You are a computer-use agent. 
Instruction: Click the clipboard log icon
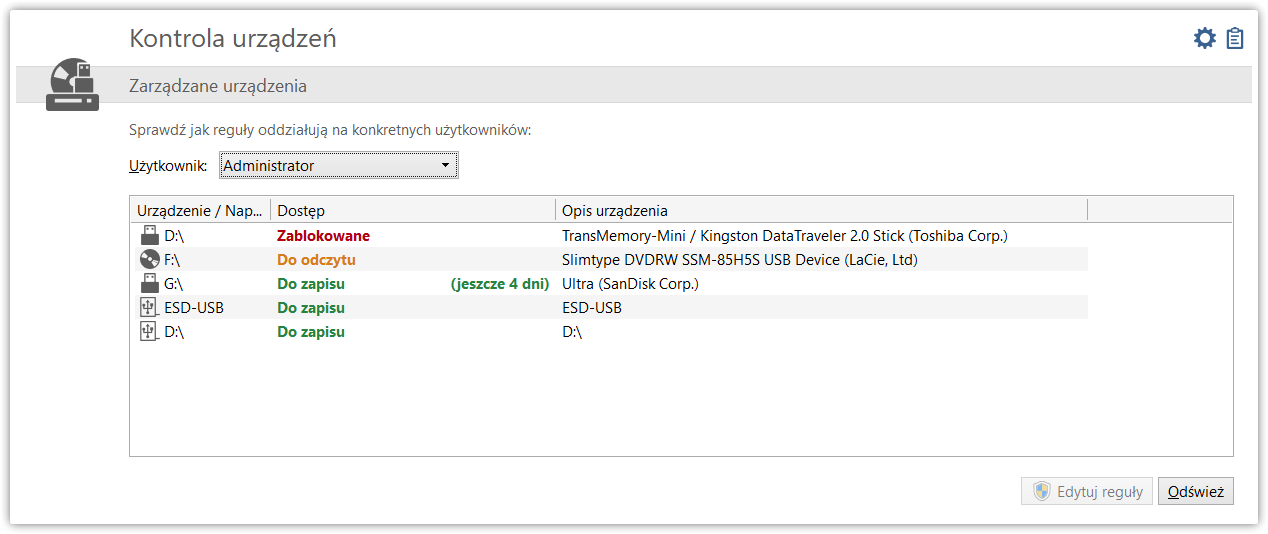click(1235, 39)
